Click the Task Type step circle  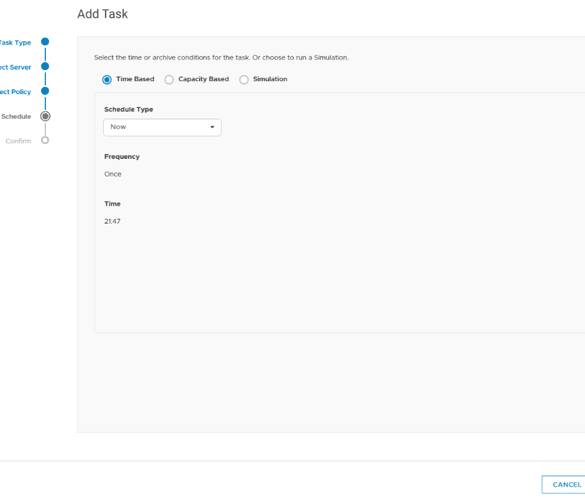[x=45, y=41]
